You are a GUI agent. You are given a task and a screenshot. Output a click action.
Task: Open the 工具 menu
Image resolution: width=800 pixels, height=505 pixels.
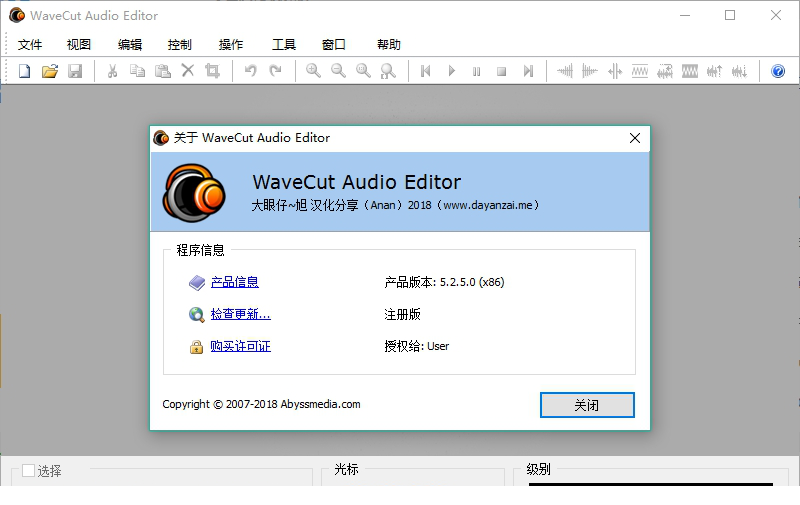[284, 45]
